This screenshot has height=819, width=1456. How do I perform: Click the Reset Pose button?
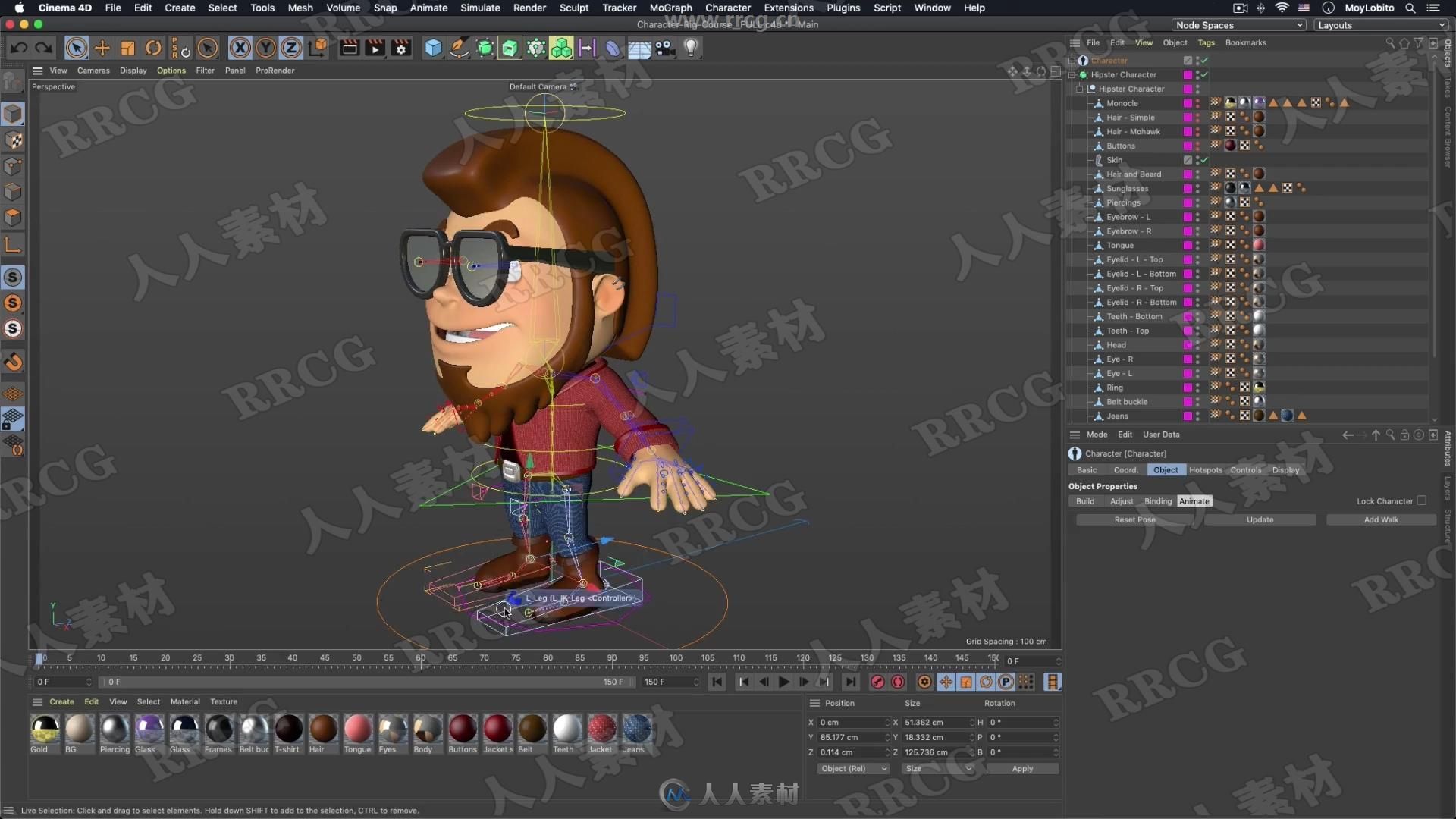pos(1134,519)
